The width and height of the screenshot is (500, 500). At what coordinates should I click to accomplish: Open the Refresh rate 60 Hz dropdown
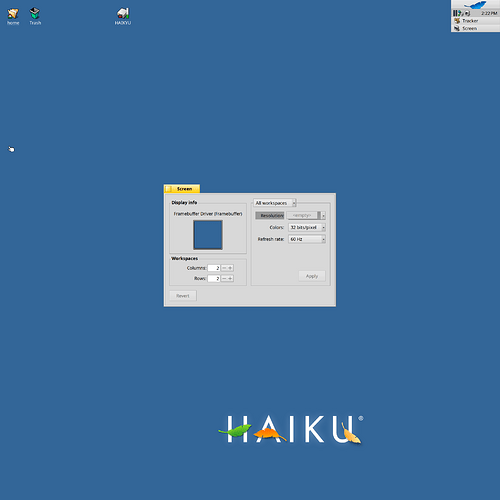coord(307,239)
